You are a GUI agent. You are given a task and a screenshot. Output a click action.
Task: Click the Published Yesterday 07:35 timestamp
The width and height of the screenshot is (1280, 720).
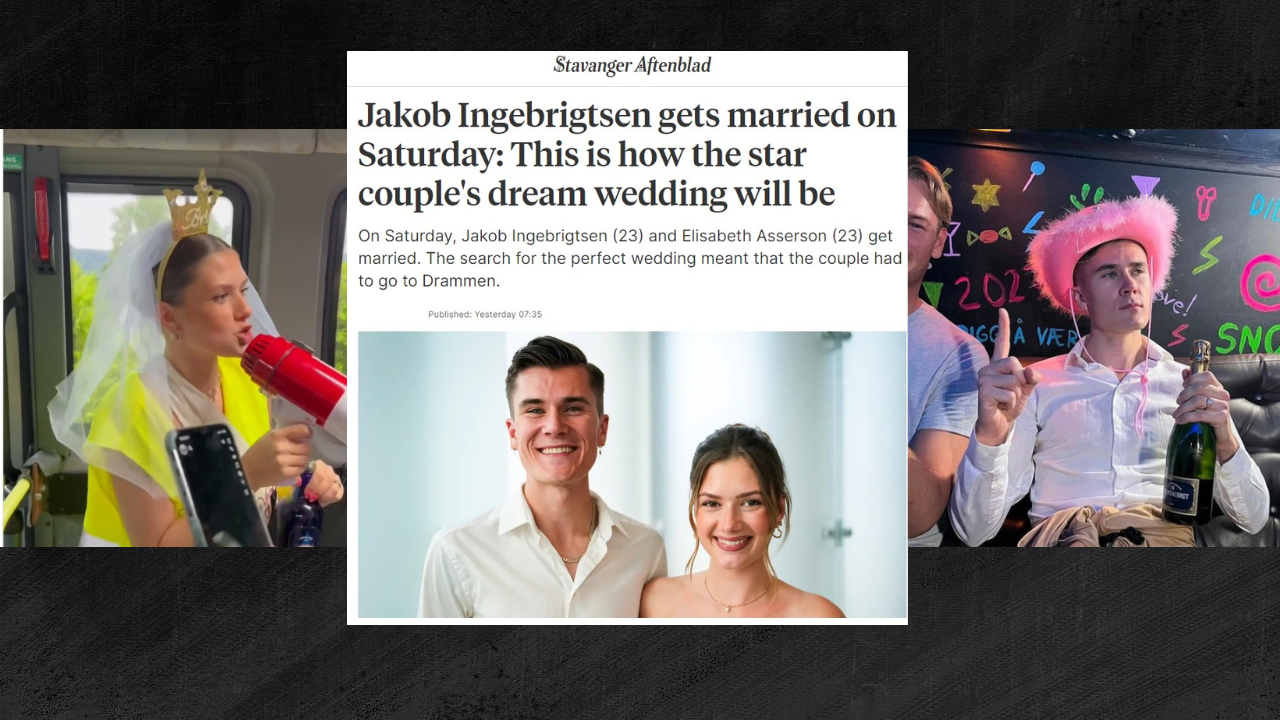[485, 314]
